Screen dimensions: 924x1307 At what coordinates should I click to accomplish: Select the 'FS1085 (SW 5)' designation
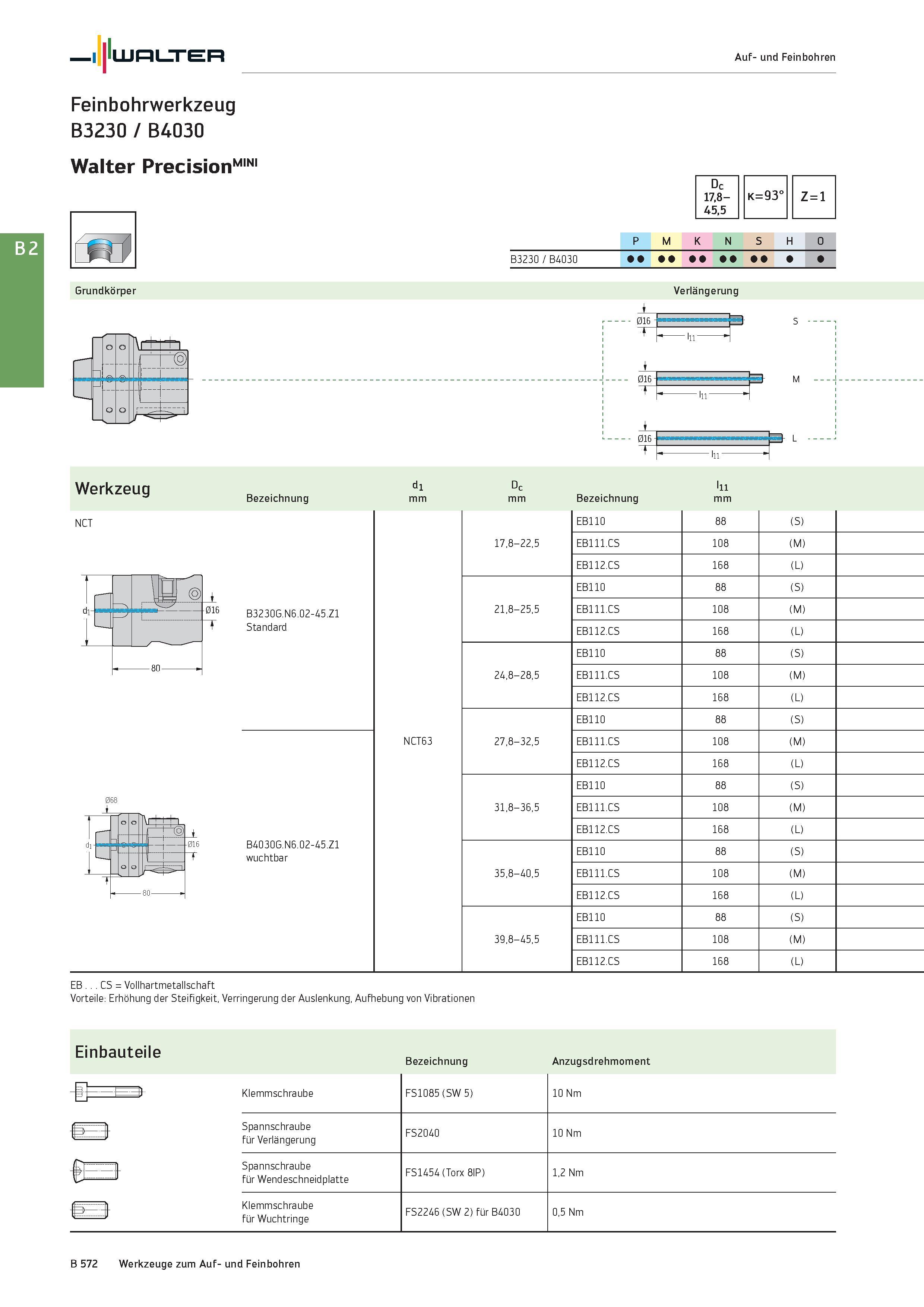[x=439, y=1093]
